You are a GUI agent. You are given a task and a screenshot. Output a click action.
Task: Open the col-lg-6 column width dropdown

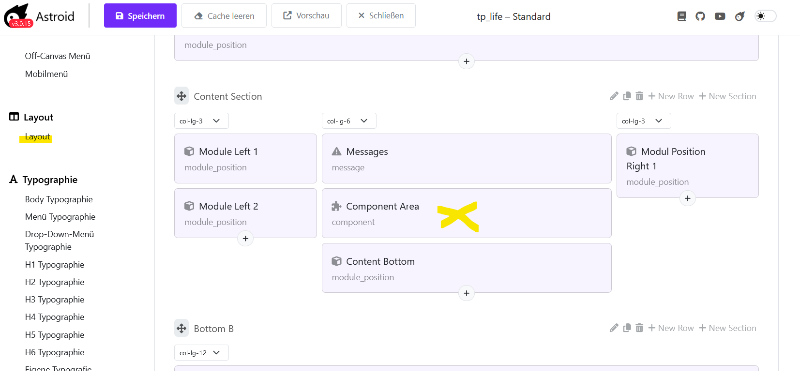click(x=349, y=121)
